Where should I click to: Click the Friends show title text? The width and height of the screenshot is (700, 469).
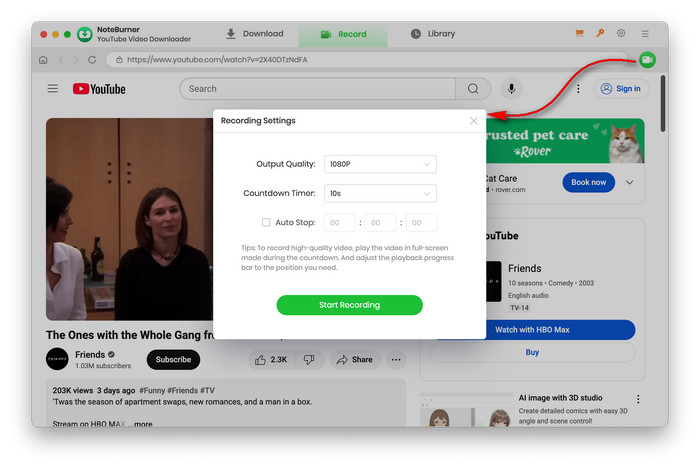click(x=525, y=268)
